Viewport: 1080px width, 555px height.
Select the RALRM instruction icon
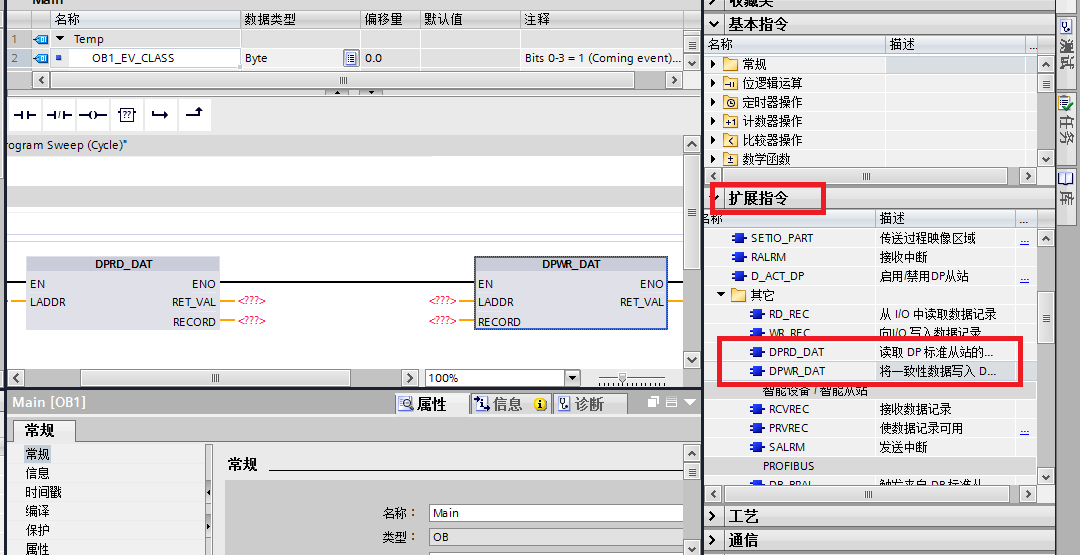[x=739, y=257]
